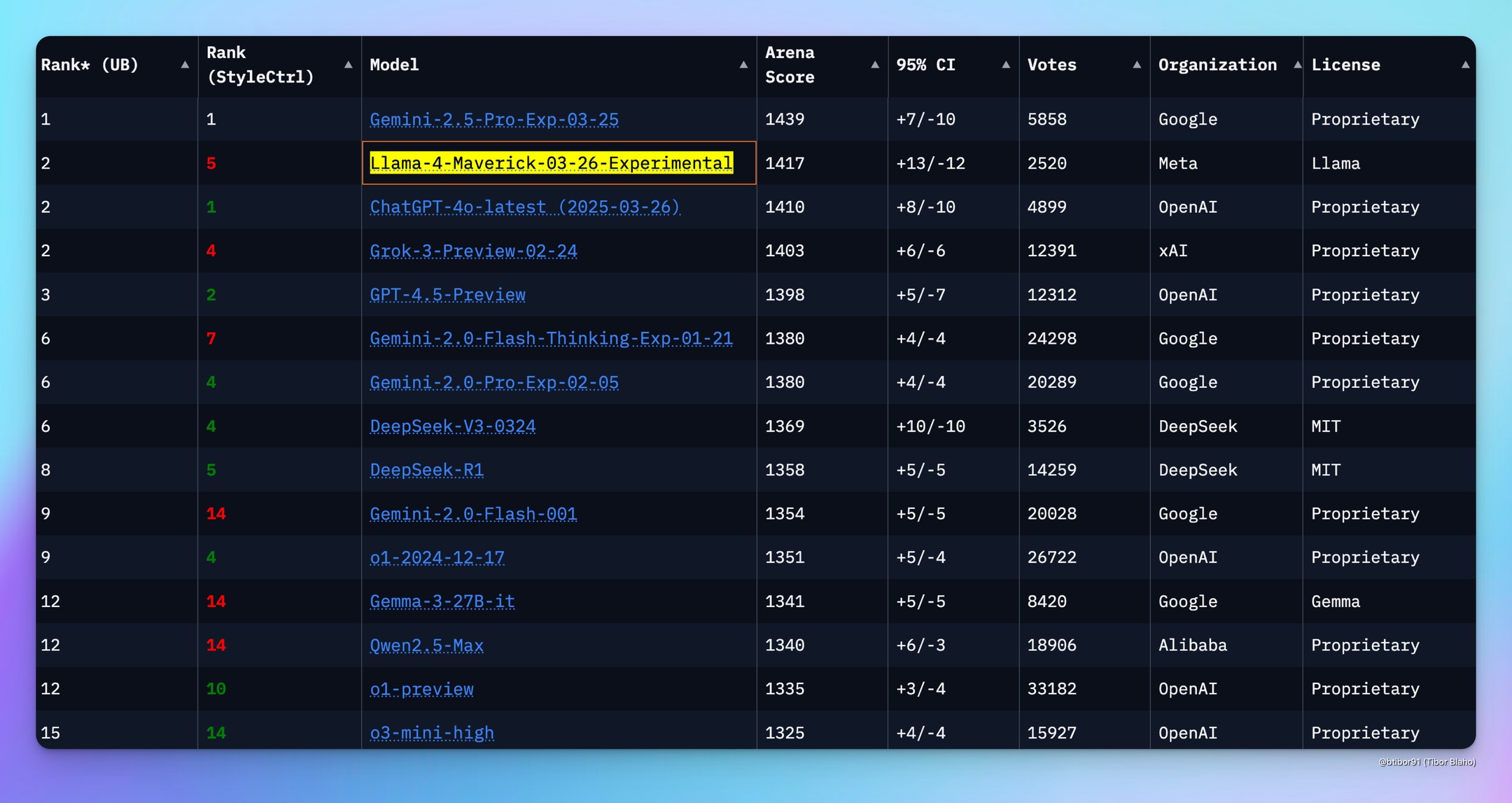
Task: Click Rank (UB) value 8
Action: click(45, 470)
